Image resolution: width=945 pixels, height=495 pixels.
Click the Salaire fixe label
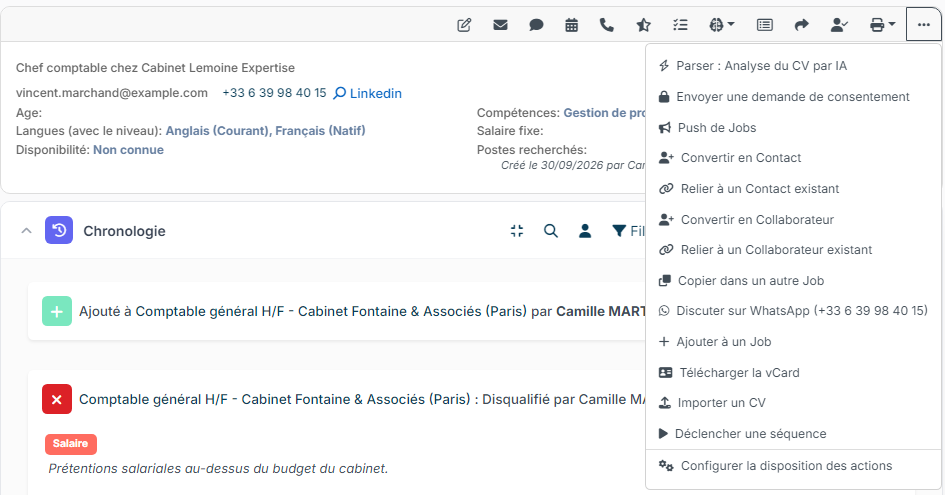pos(510,131)
